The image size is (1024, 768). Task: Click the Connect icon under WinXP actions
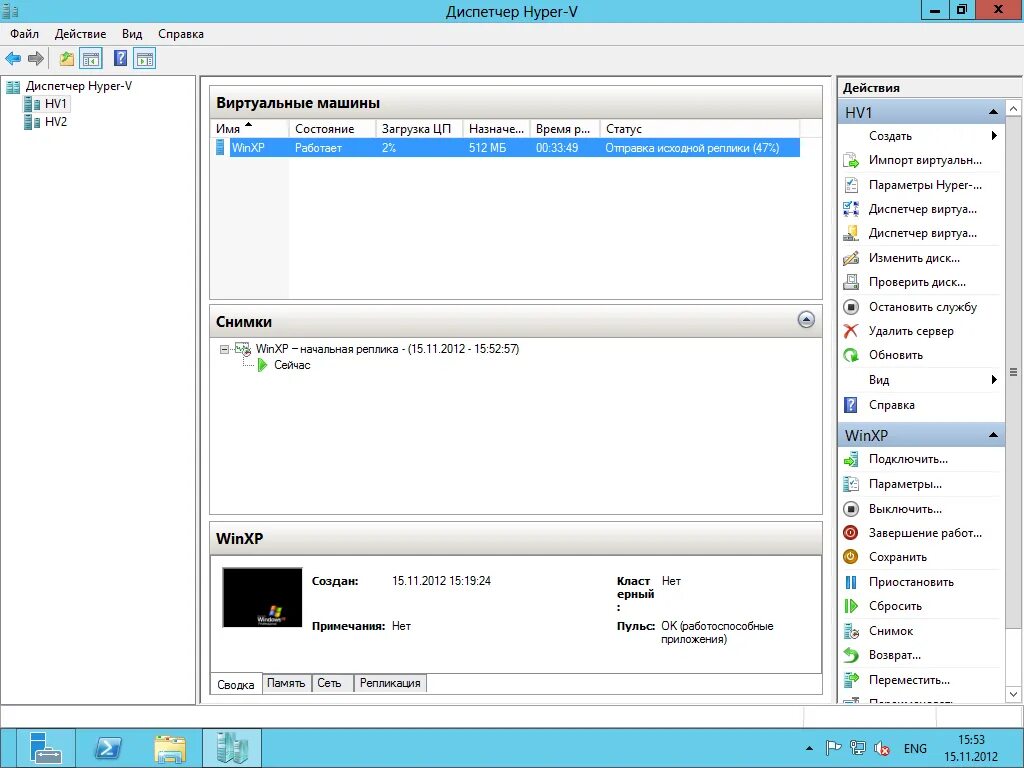coord(851,459)
